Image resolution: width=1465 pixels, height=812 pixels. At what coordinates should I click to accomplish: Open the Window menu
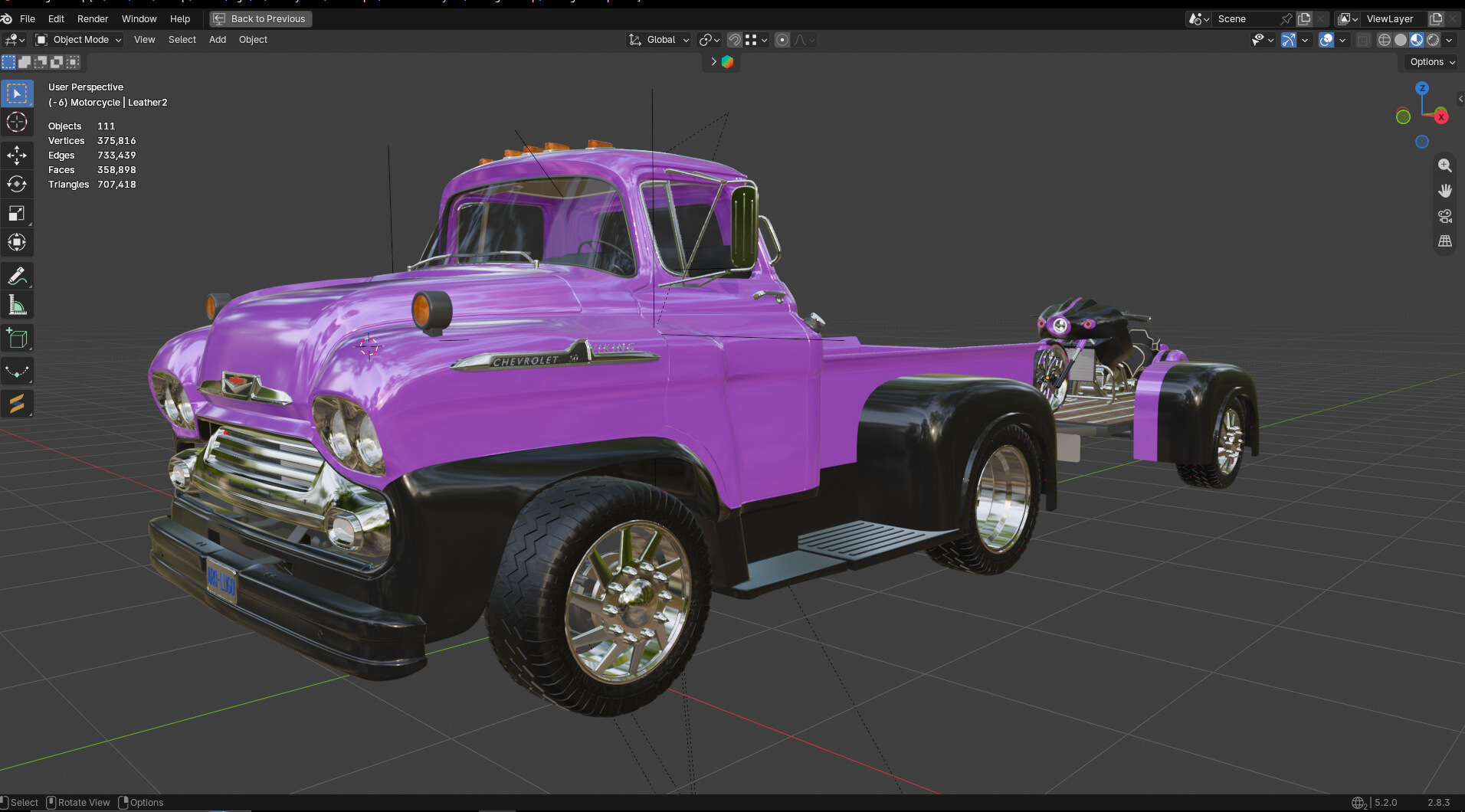(139, 18)
